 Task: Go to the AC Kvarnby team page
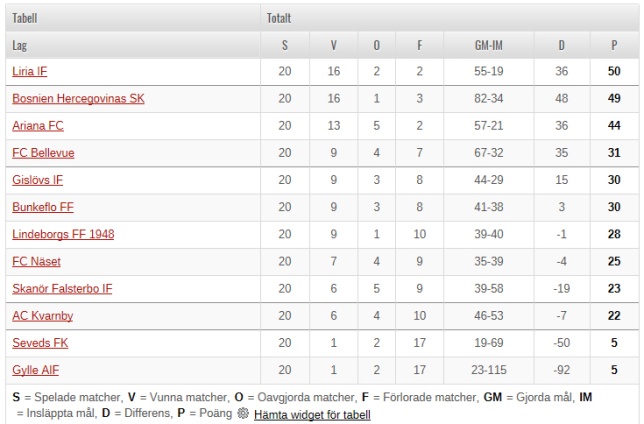coord(42,316)
